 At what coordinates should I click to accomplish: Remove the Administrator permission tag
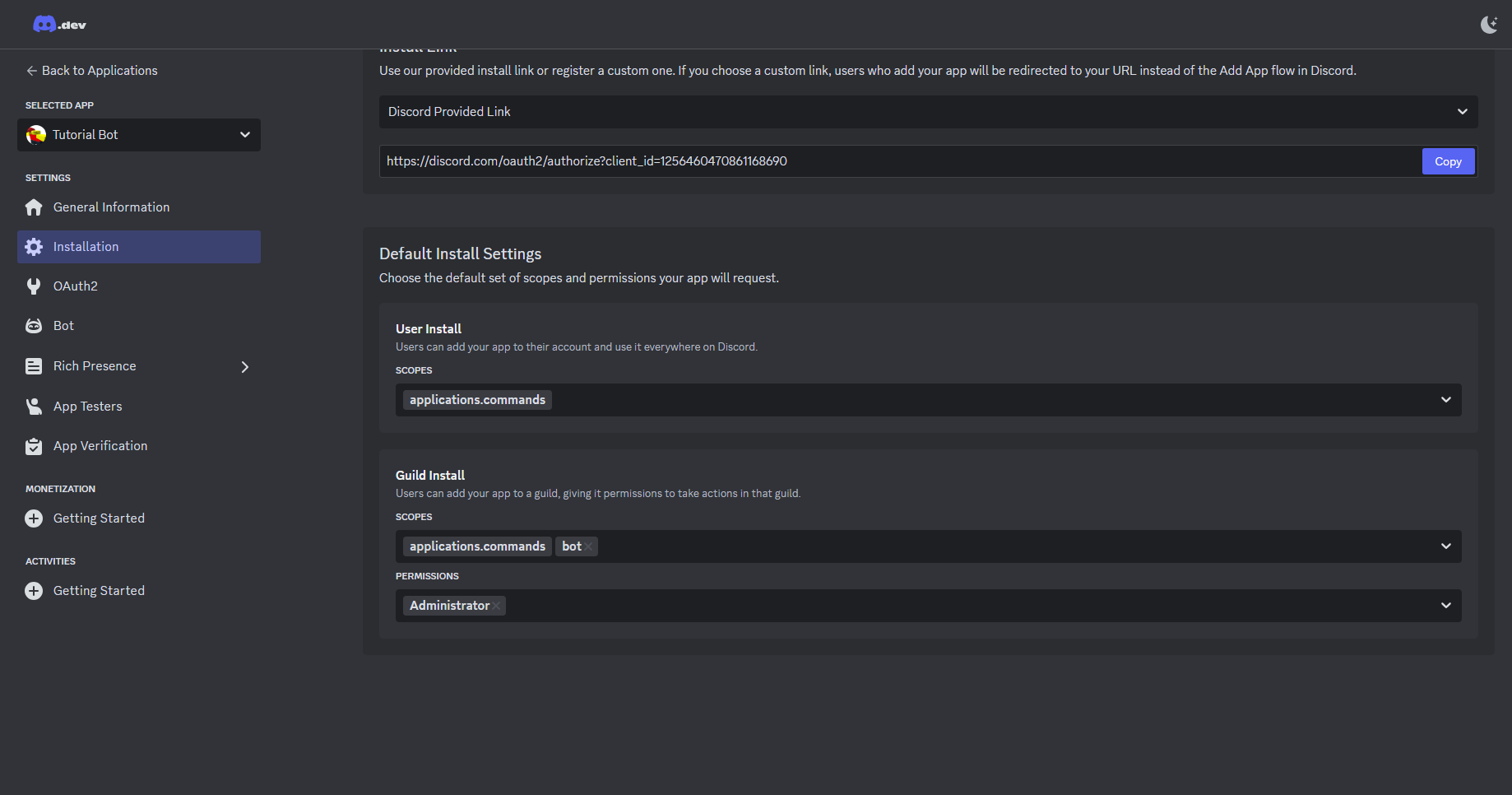[496, 606]
